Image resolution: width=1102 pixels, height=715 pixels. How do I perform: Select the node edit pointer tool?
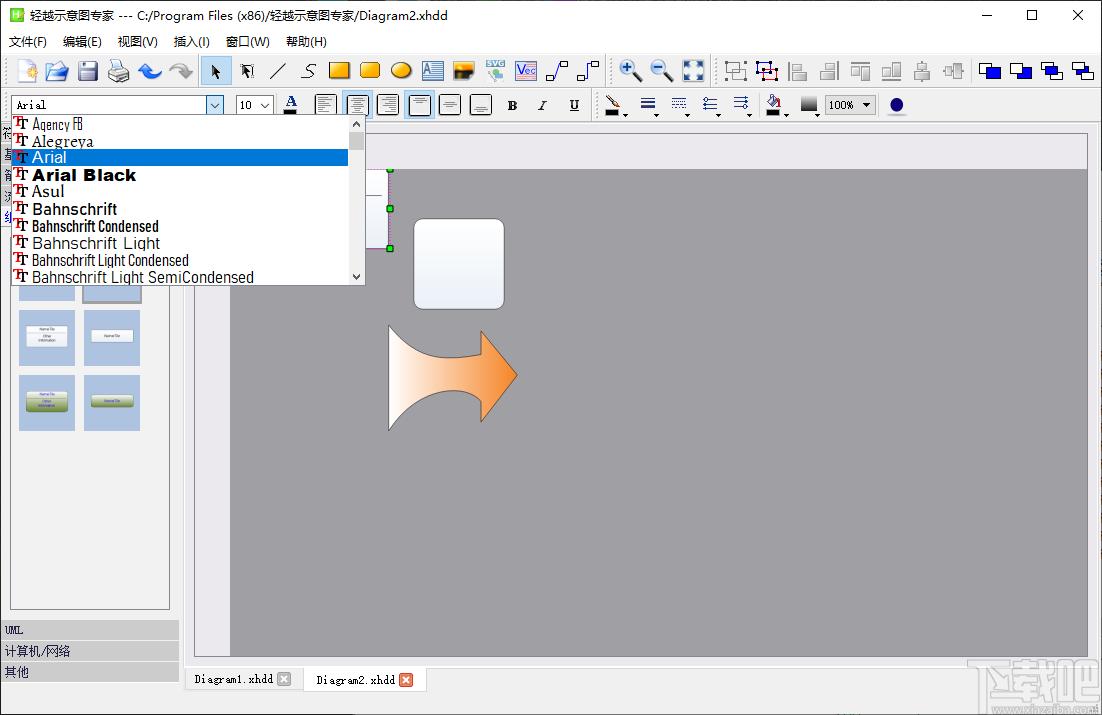[247, 71]
